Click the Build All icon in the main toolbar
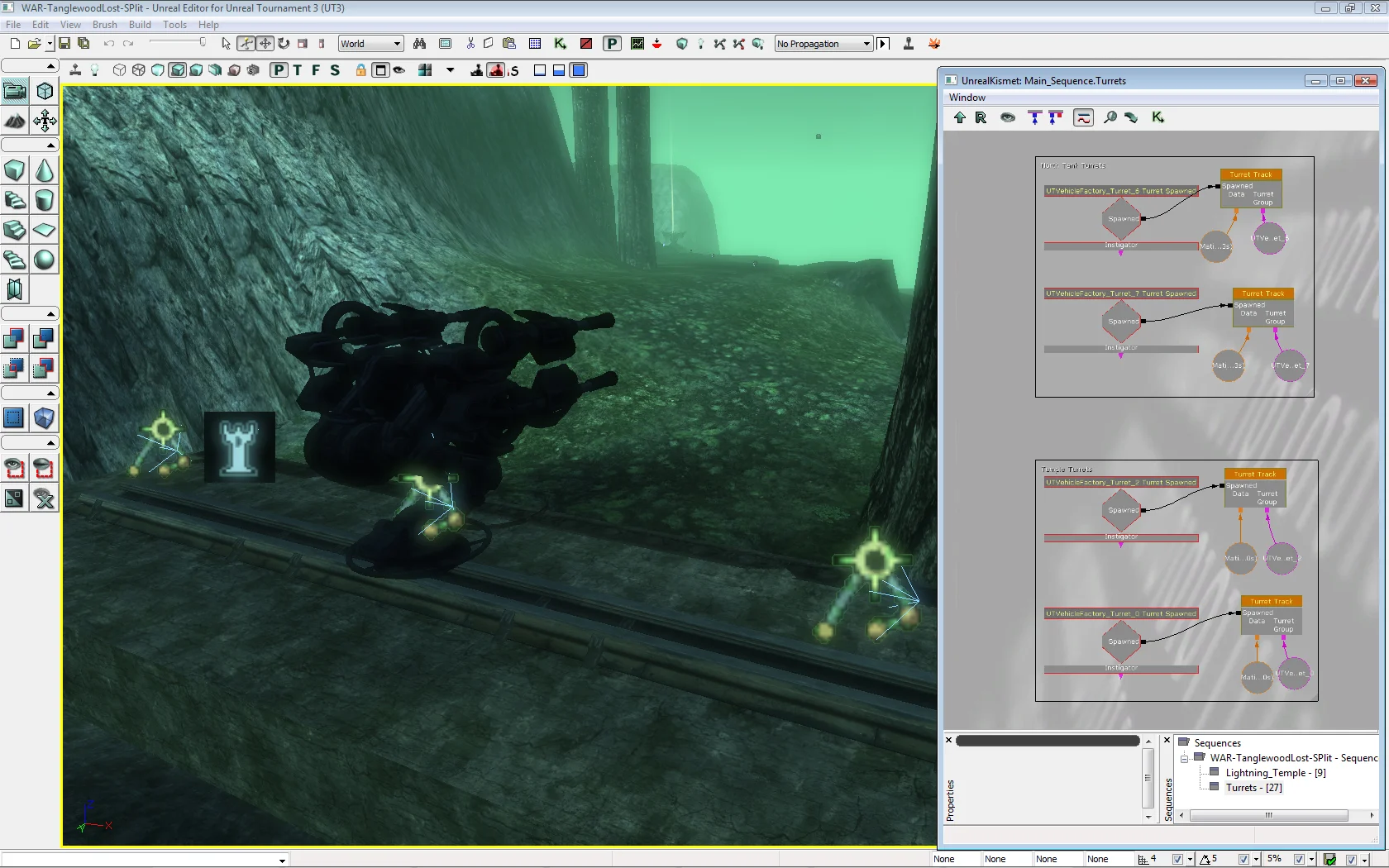The width and height of the screenshot is (1389, 868). point(758,44)
